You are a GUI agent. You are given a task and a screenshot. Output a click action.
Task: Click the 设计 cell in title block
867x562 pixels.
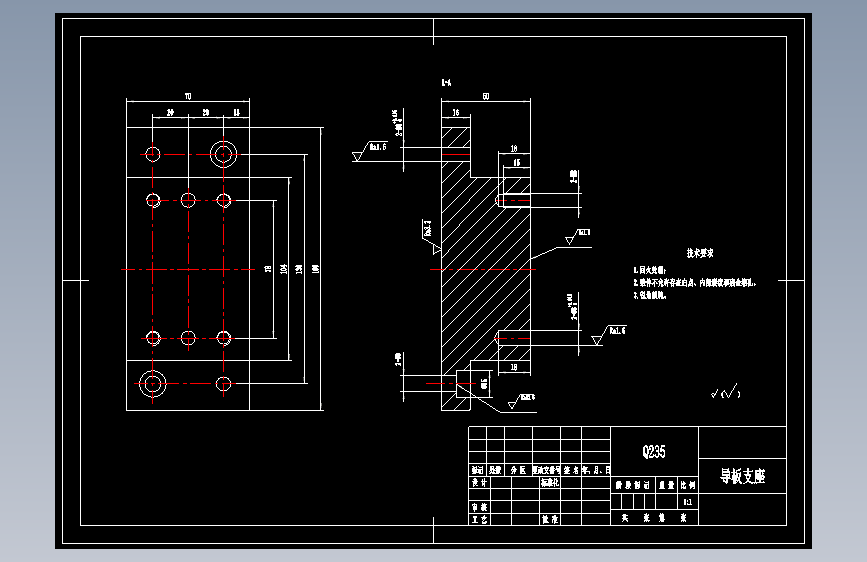[479, 482]
